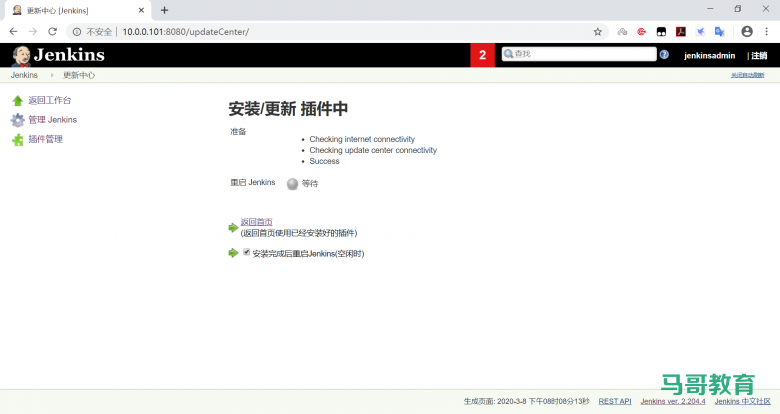Viewport: 780px width, 414px height.
Task: Click the browser address bar URL
Action: [186, 32]
